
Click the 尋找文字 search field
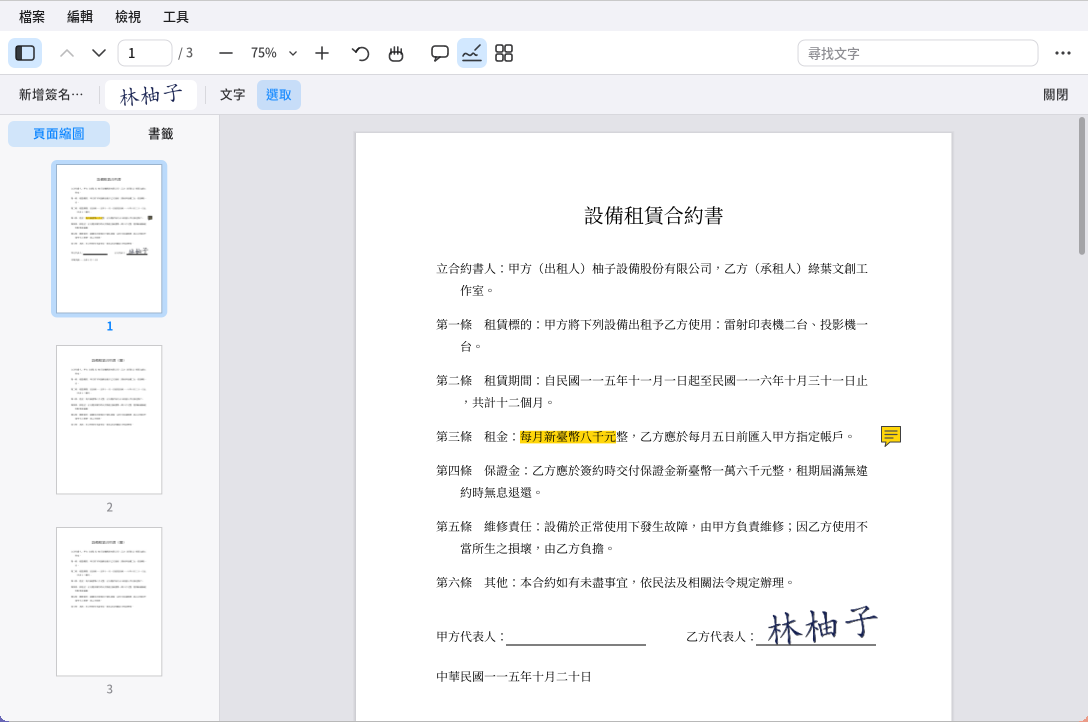click(x=917, y=53)
